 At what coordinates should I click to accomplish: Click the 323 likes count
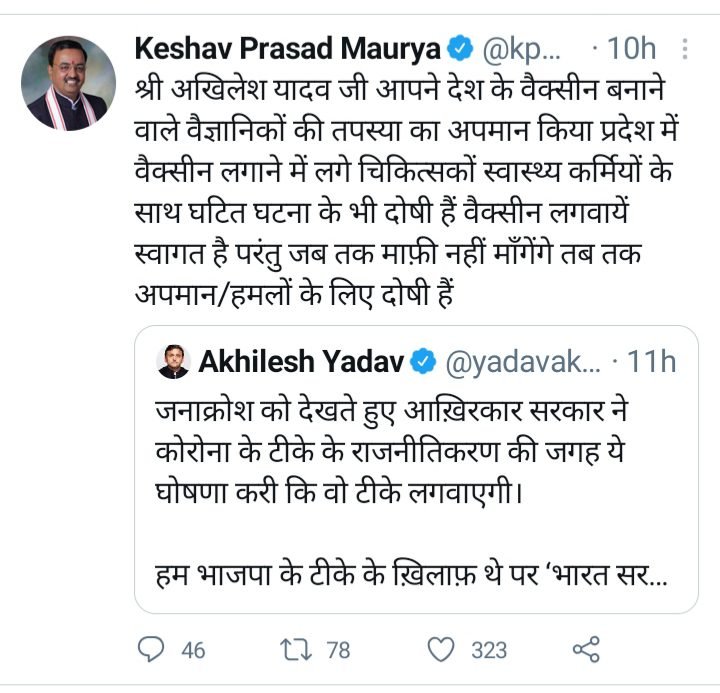coord(489,651)
